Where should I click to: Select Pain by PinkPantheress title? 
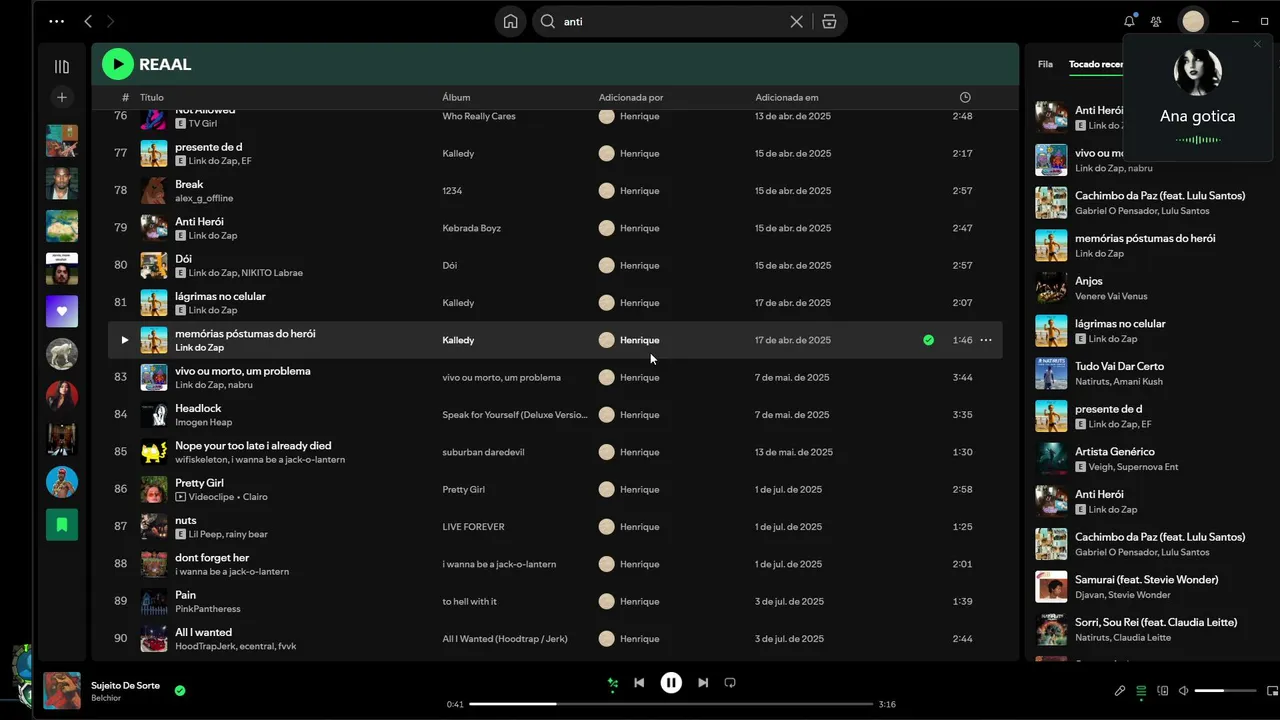[x=185, y=595]
